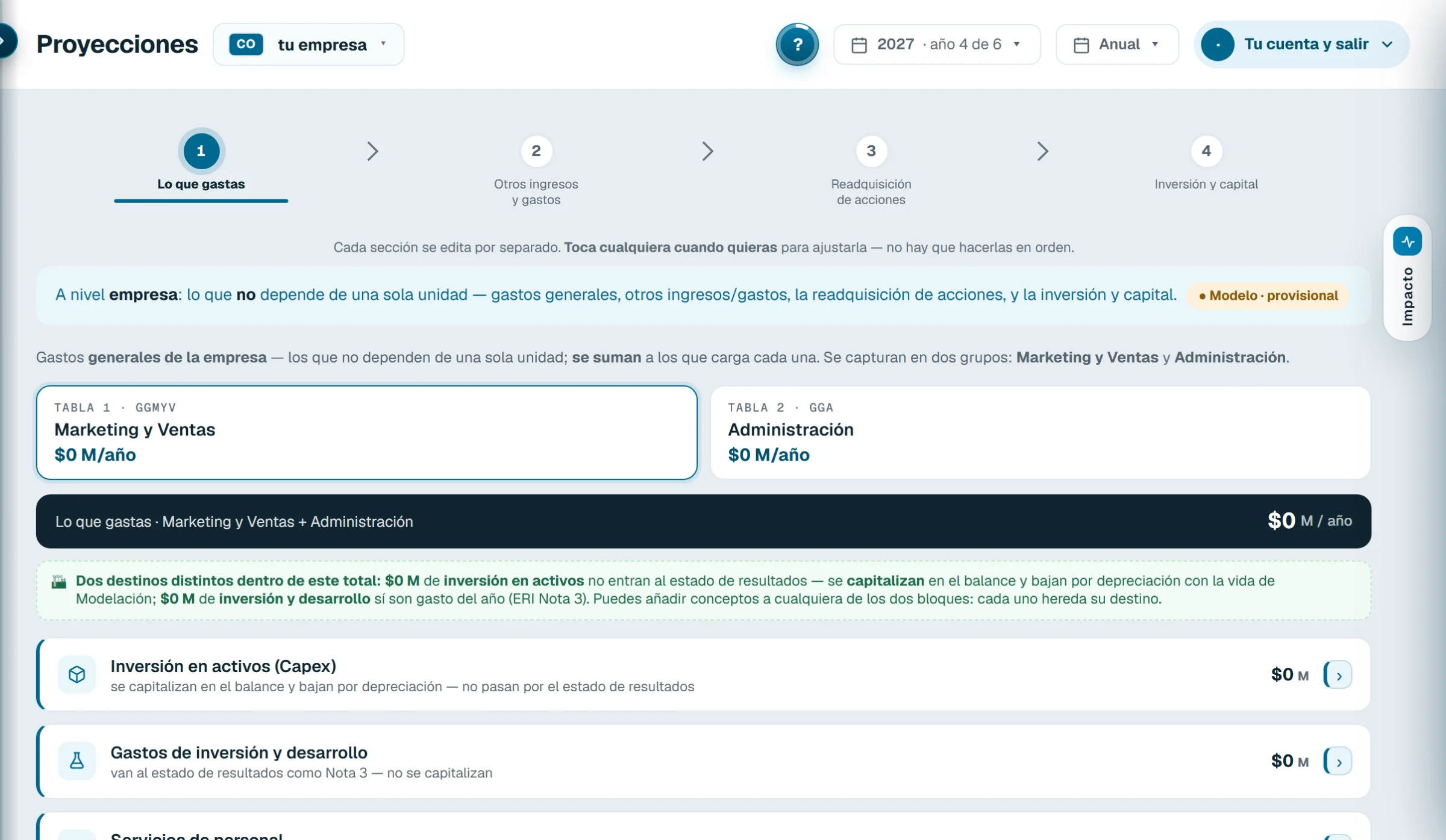Click the arrow between steps 2 and 3

(708, 151)
